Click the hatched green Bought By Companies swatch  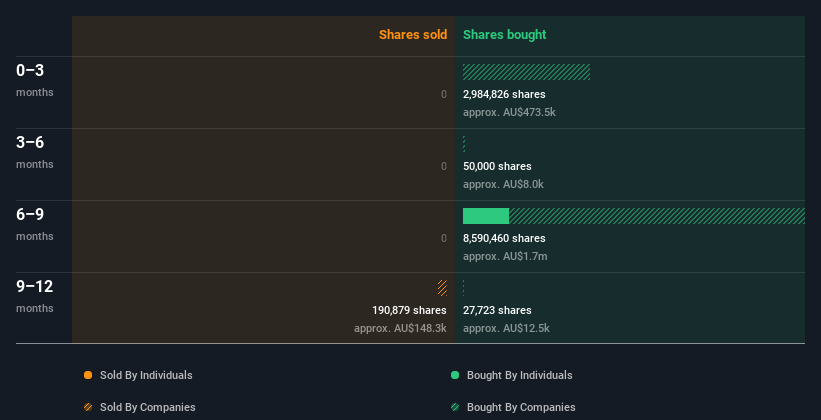pos(455,407)
